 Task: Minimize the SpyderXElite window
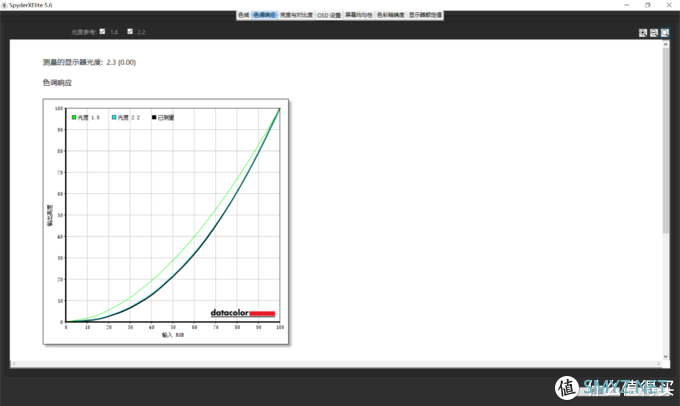tap(627, 5)
